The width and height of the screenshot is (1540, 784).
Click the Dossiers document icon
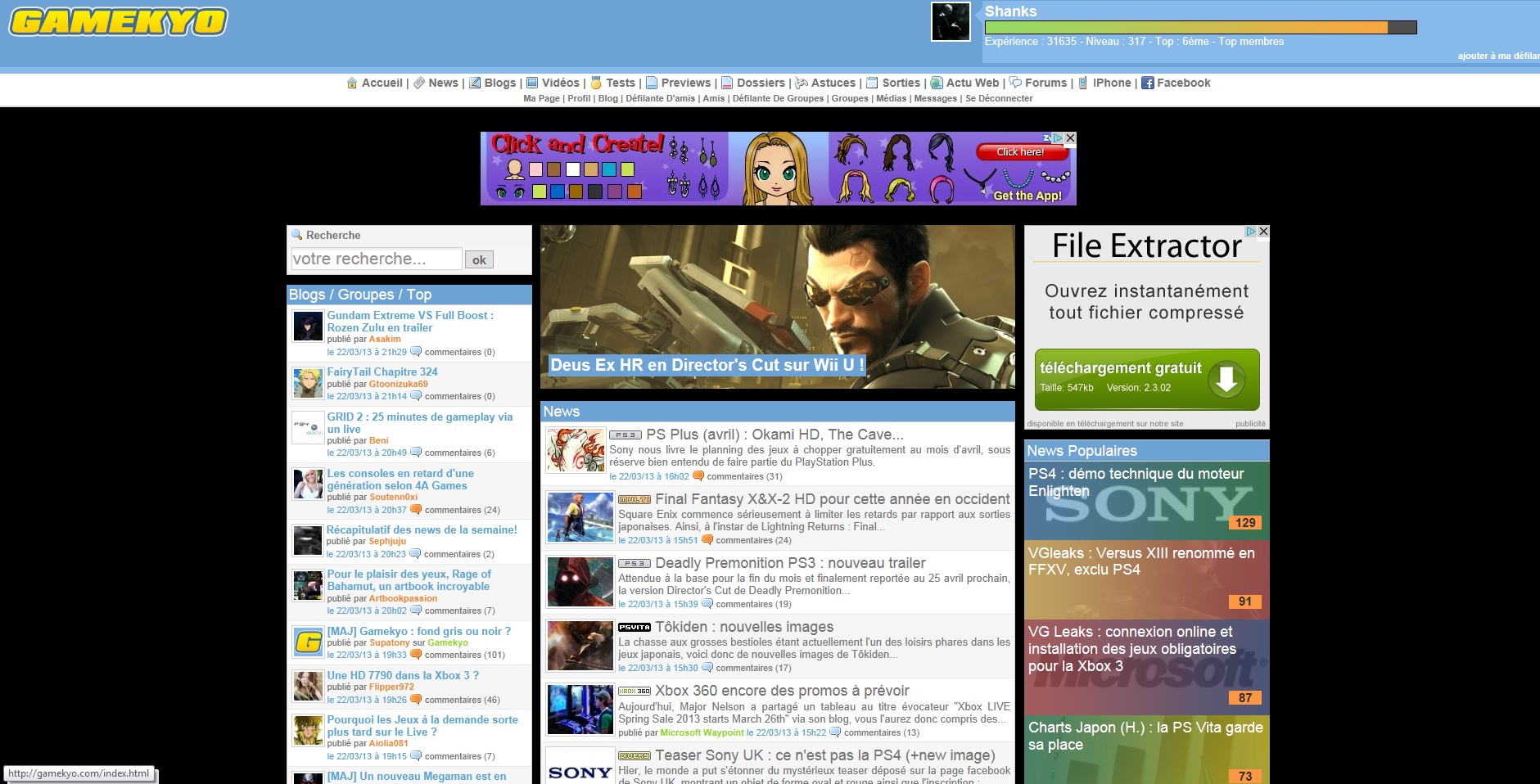(727, 83)
